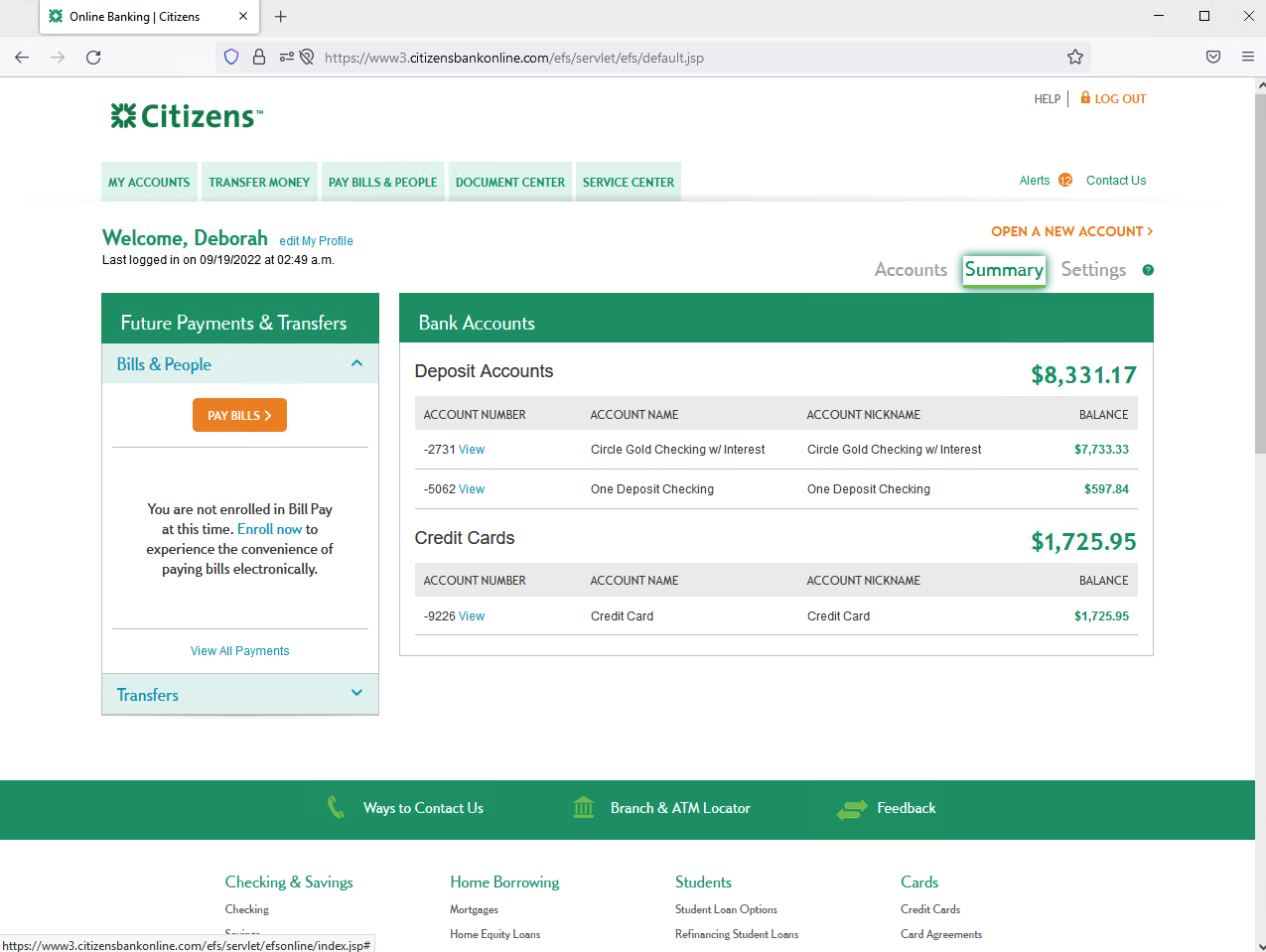Click footer Checking link

pos(247,909)
